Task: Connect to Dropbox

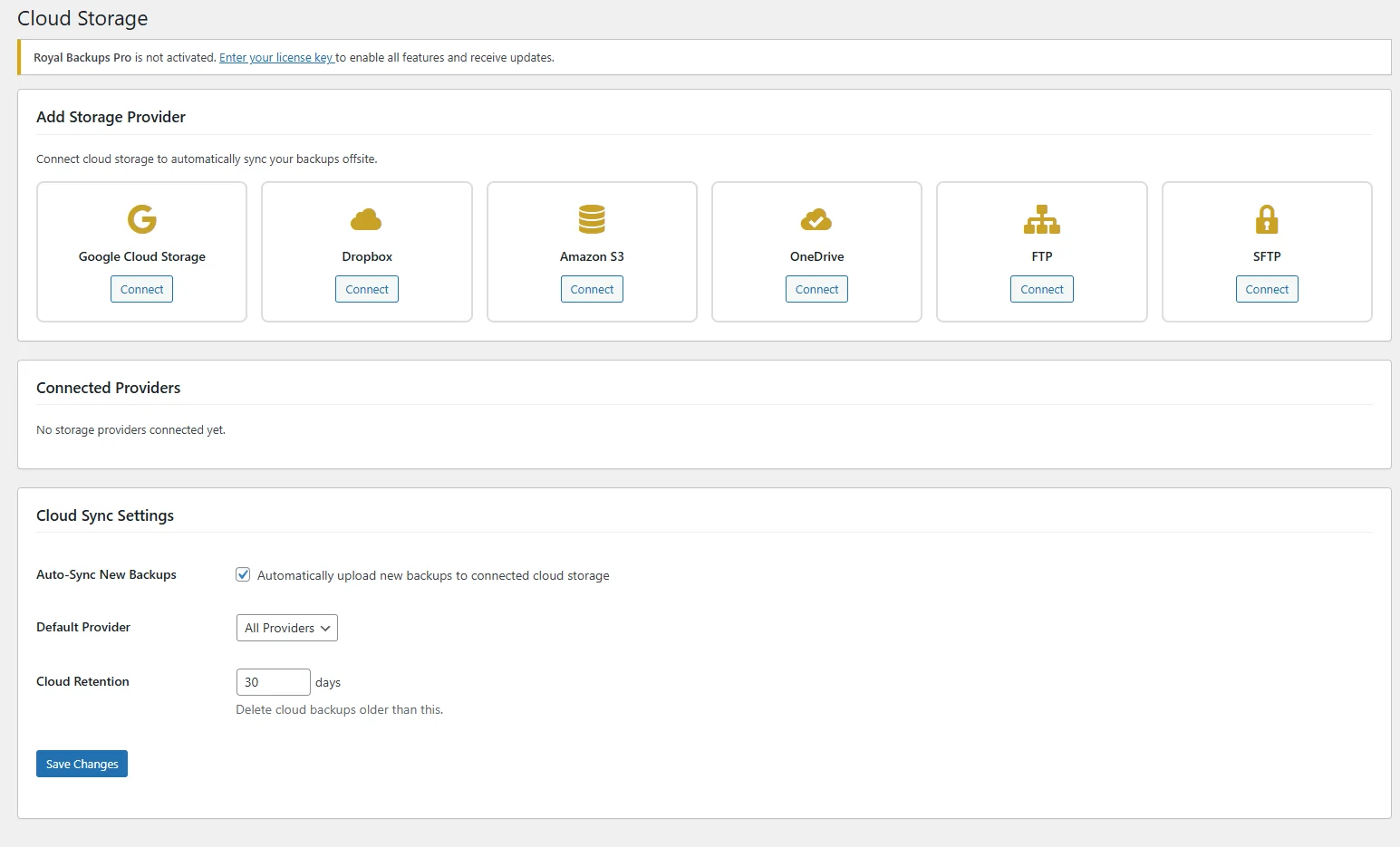Action: [x=366, y=289]
